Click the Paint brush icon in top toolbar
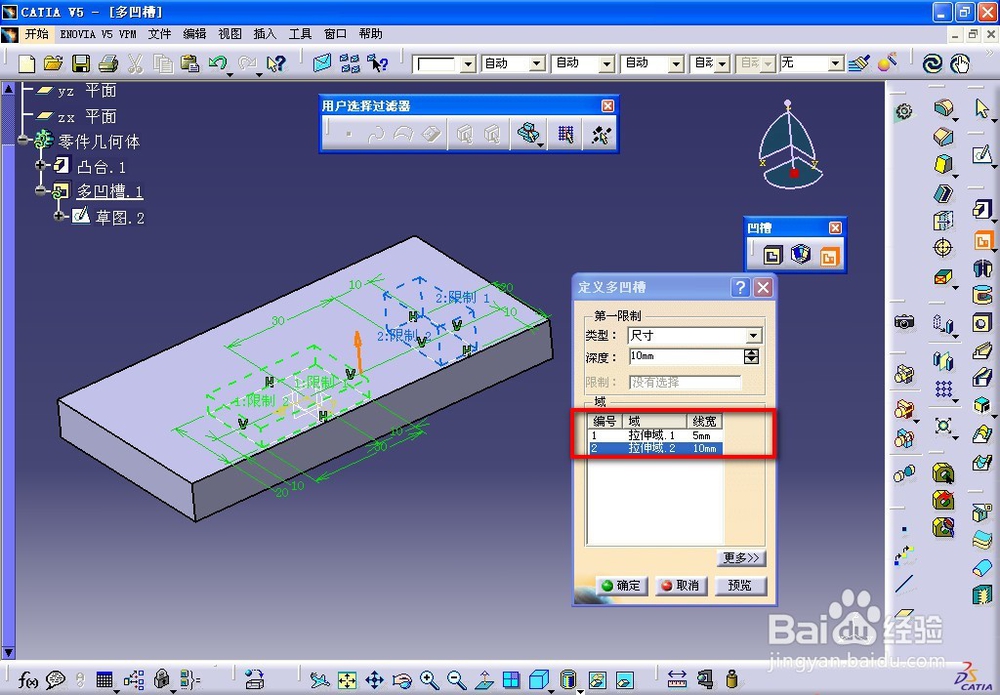This screenshot has height=695, width=1000. click(860, 63)
